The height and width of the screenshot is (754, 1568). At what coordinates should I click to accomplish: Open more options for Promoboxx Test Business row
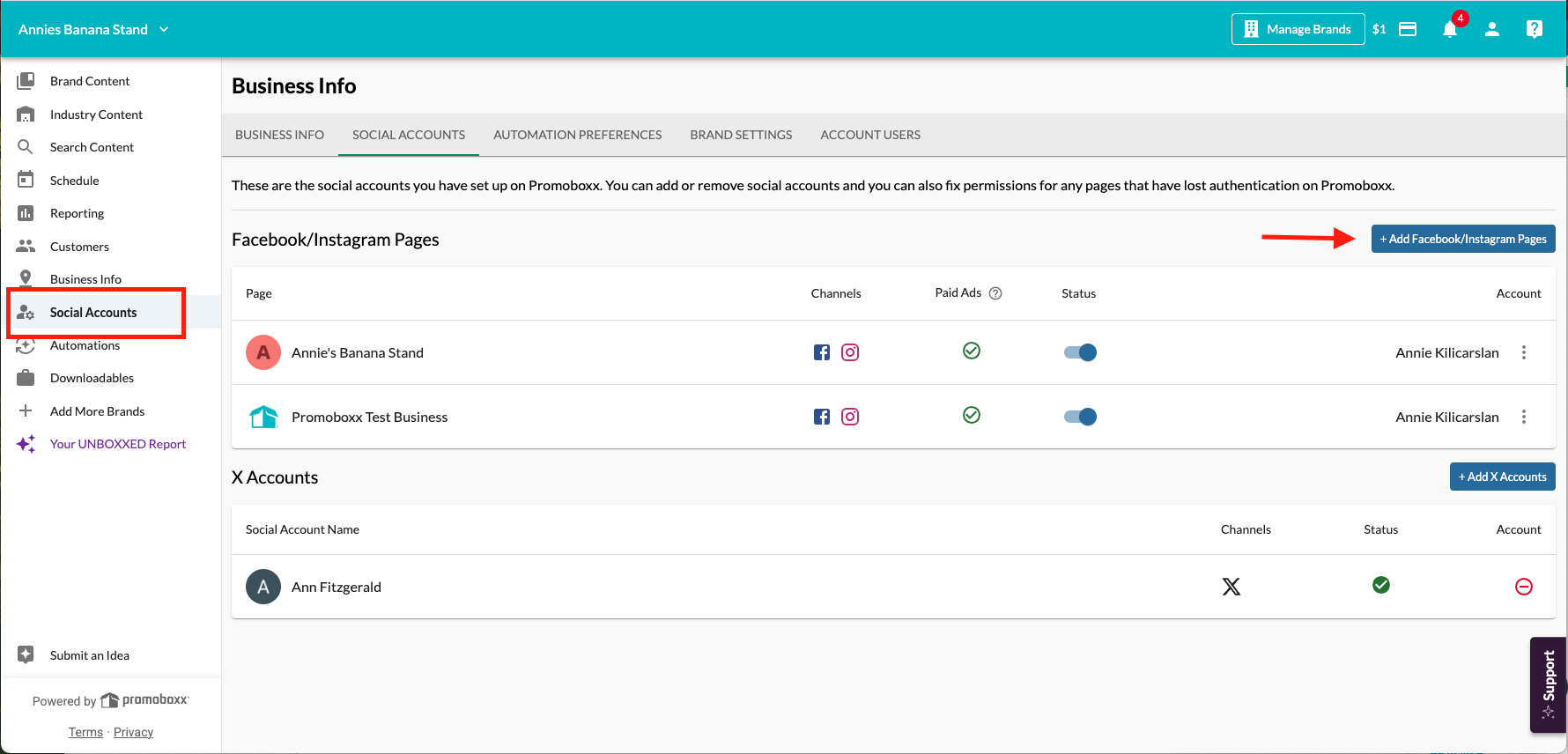coord(1524,417)
